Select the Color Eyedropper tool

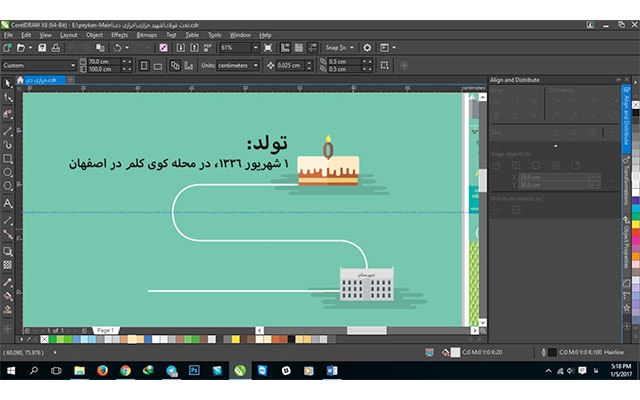tap(7, 282)
